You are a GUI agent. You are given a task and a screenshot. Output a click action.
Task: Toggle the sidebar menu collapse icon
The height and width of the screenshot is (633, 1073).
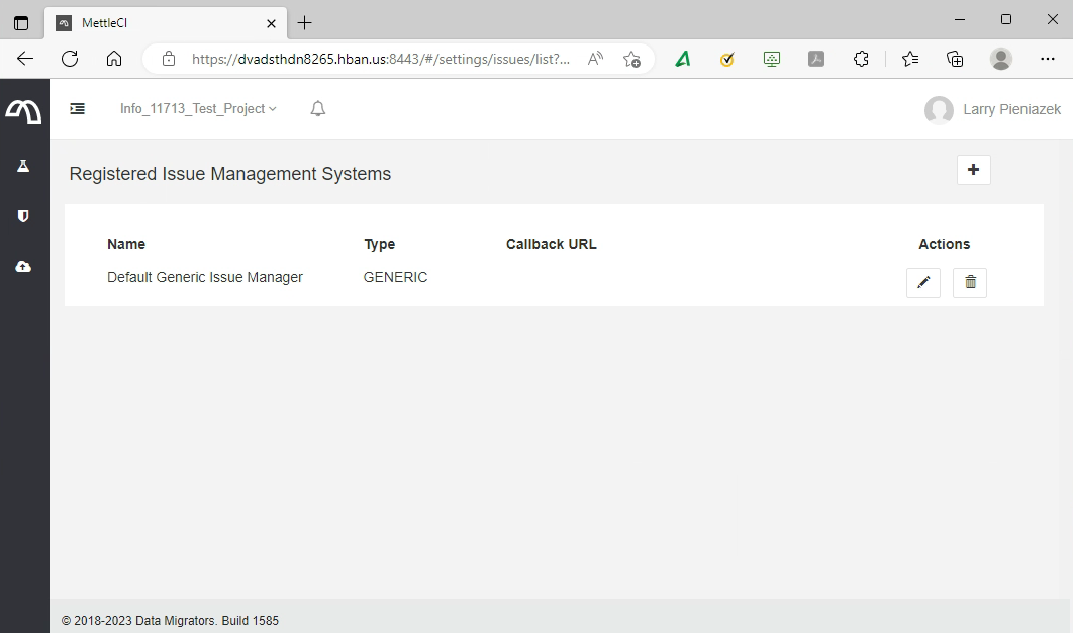coord(77,109)
